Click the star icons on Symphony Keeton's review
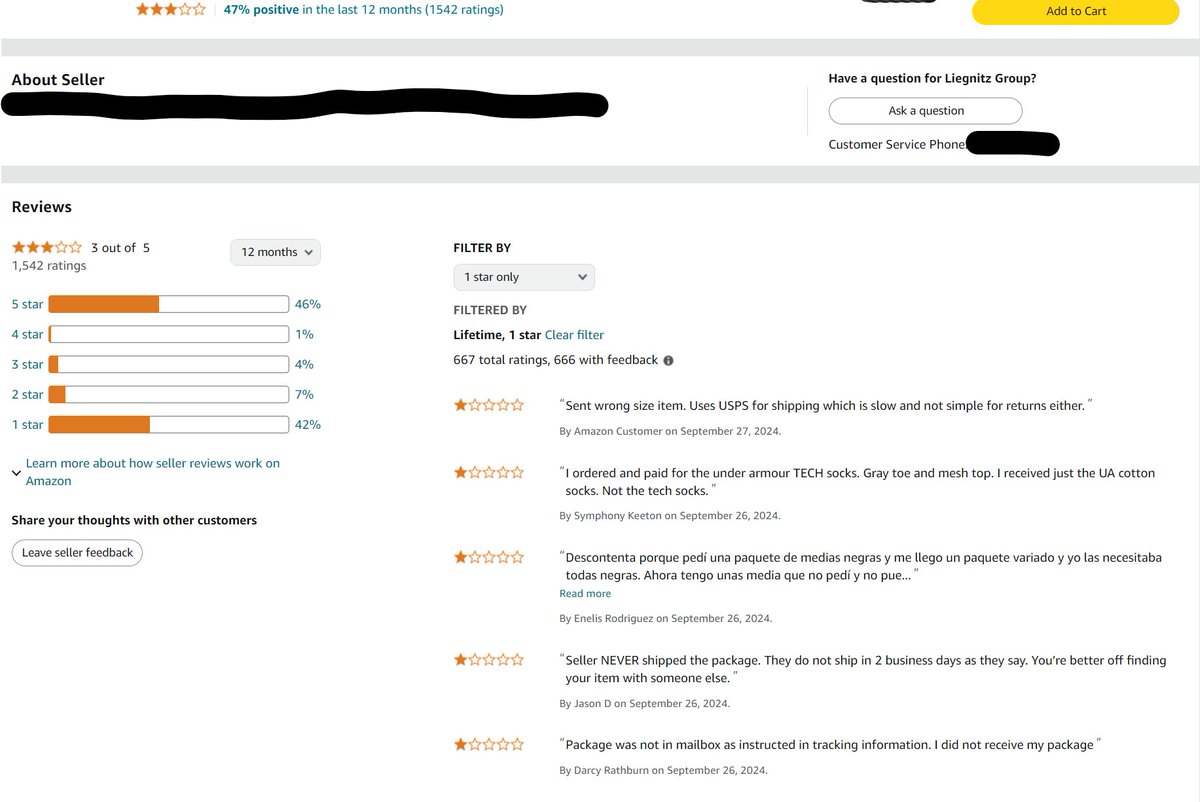 pos(489,472)
